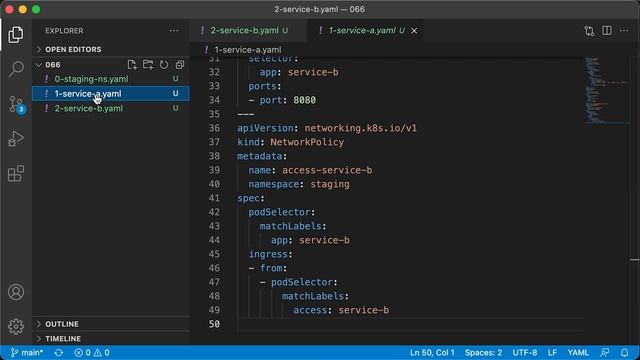Open 0-staging-ns.yaml in file tree
Viewport: 640px width, 360px height.
111,79
